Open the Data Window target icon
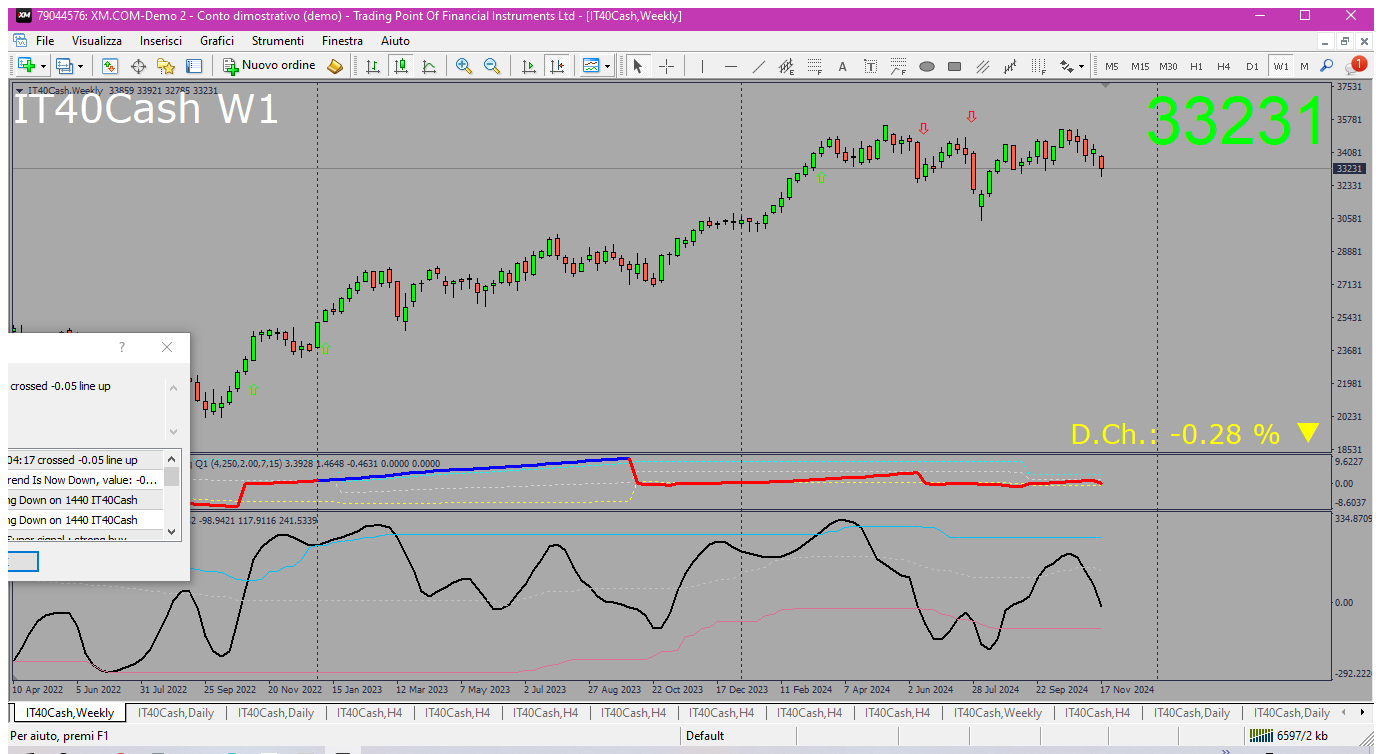Viewport: 1382px width, 754px height. click(138, 66)
